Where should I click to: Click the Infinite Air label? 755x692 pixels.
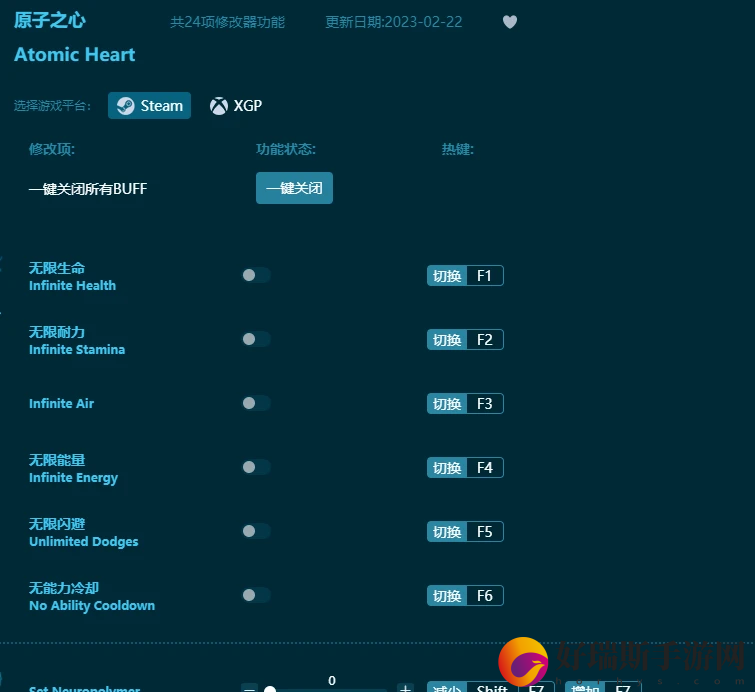pyautogui.click(x=61, y=404)
